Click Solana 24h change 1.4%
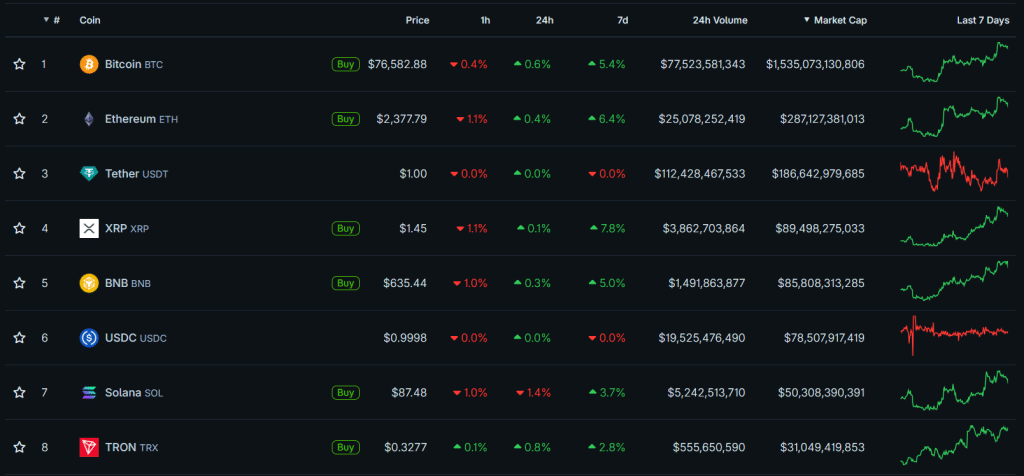The width and height of the screenshot is (1024, 476). (x=533, y=392)
